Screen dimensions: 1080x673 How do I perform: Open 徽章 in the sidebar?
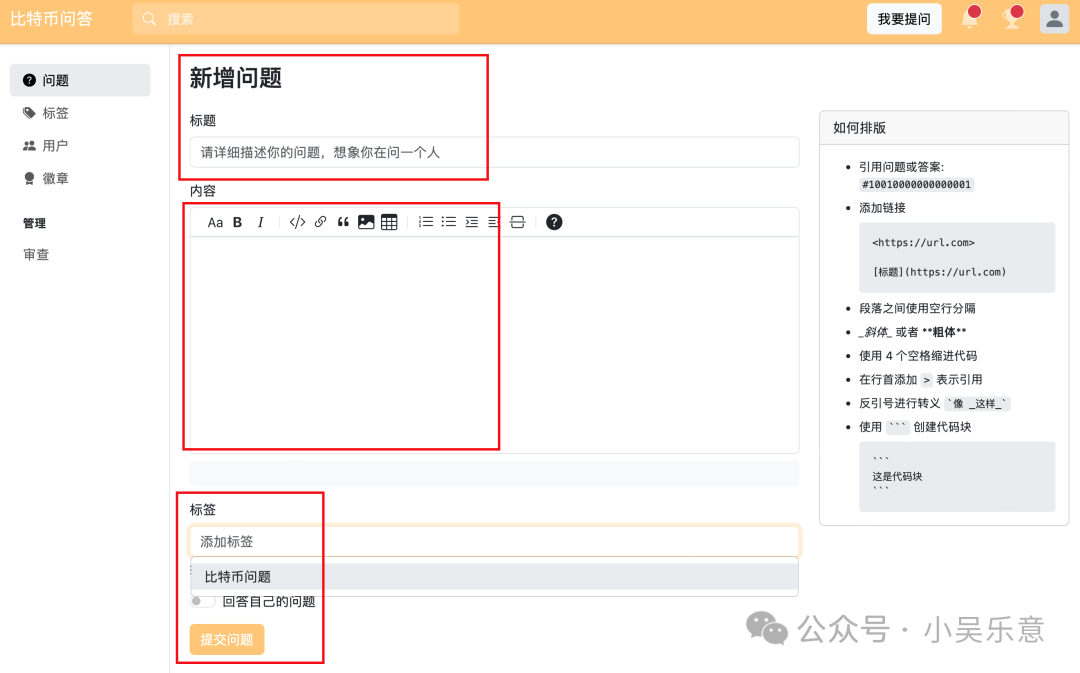coord(80,178)
